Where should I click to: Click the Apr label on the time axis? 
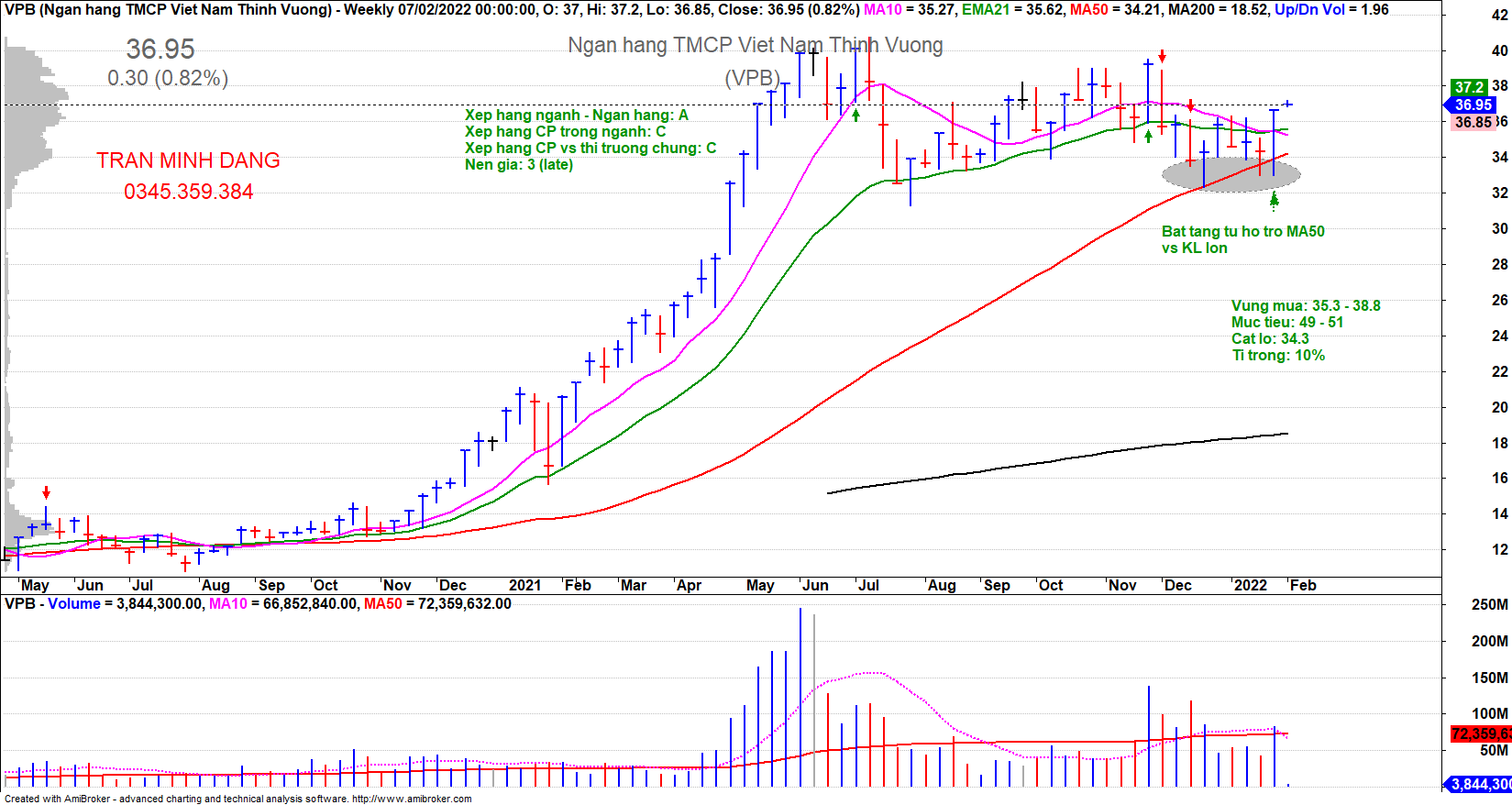(x=689, y=585)
